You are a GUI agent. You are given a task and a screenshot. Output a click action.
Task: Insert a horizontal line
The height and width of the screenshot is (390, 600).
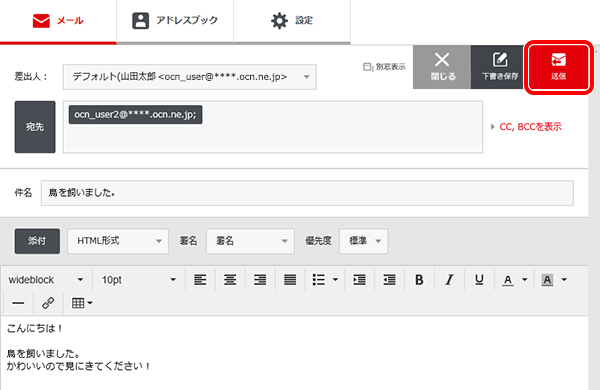click(18, 303)
